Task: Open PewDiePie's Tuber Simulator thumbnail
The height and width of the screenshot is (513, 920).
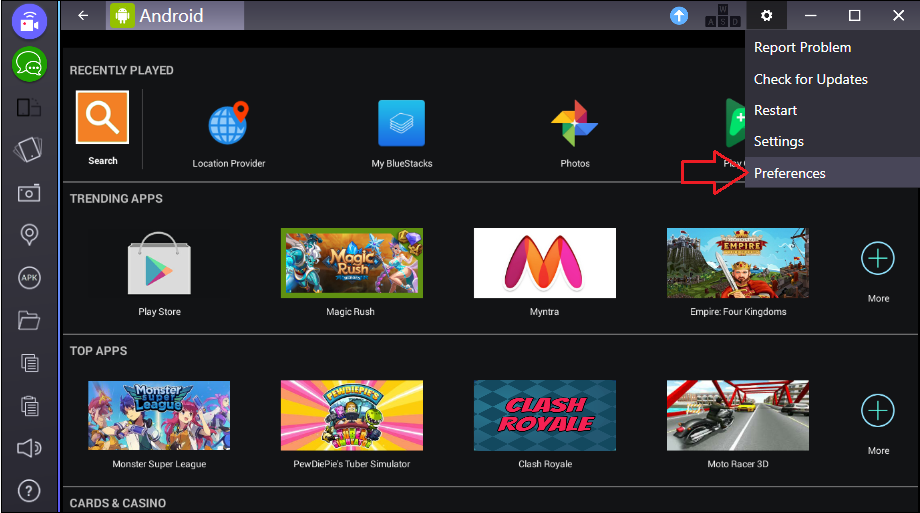Action: (351, 416)
